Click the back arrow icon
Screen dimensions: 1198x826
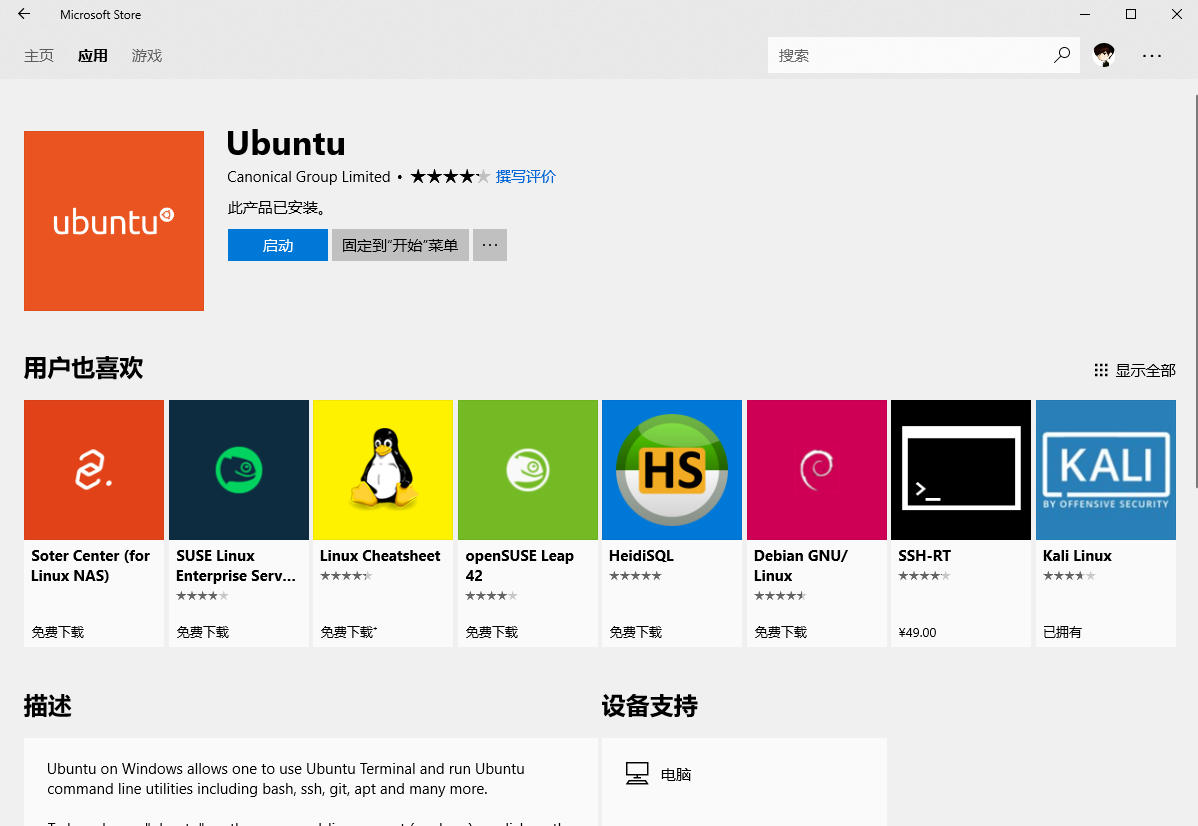[x=24, y=15]
